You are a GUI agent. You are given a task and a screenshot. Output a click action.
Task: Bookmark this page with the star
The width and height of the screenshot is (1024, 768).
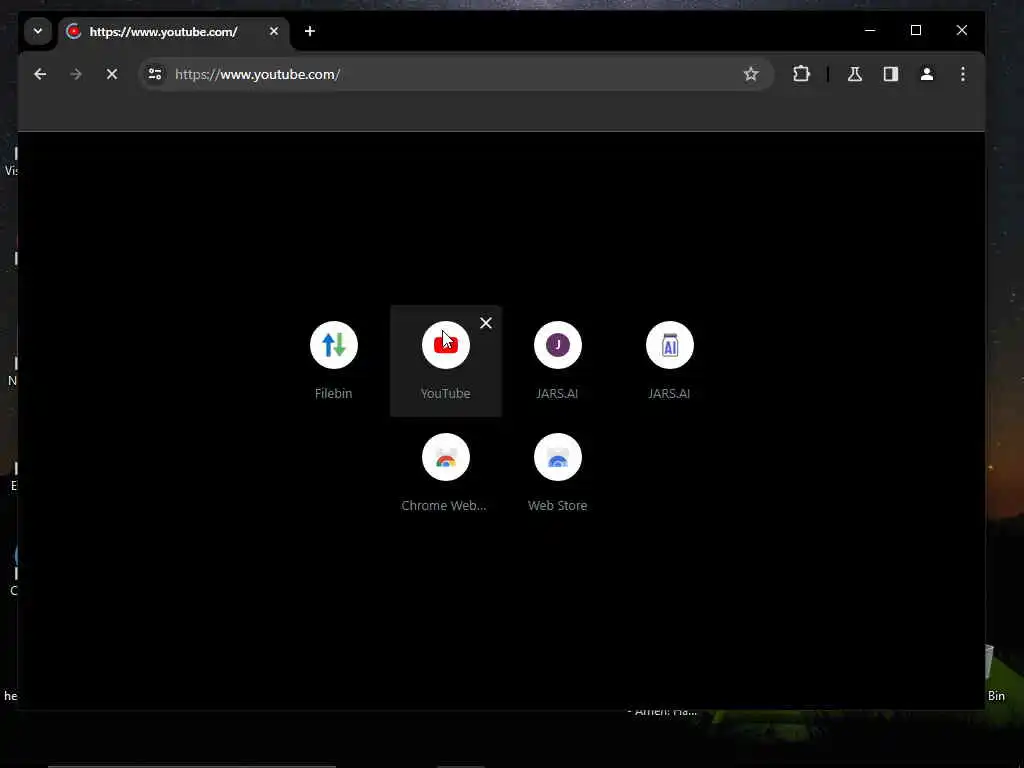point(751,74)
